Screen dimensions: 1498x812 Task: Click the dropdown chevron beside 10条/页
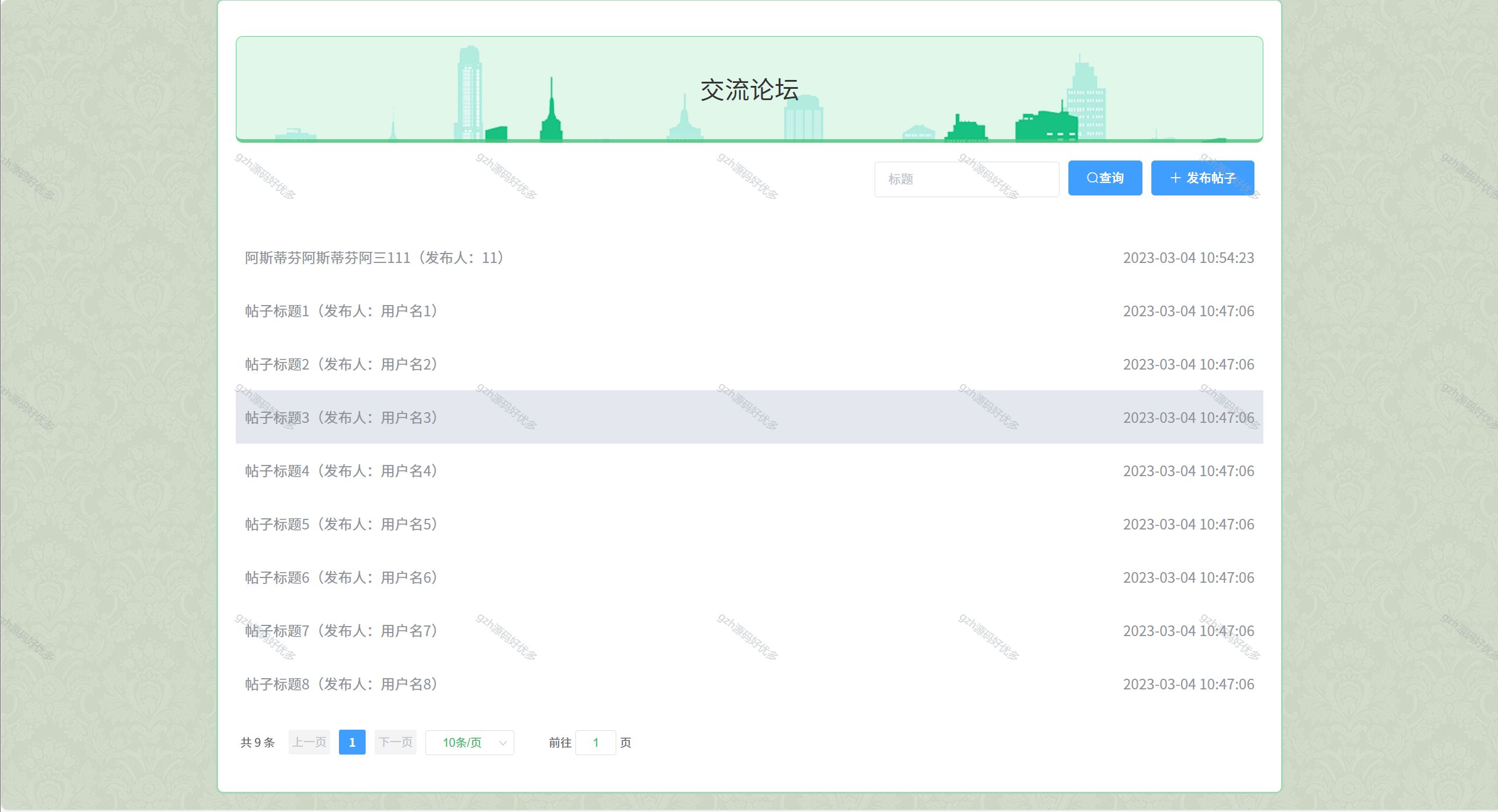tap(503, 743)
